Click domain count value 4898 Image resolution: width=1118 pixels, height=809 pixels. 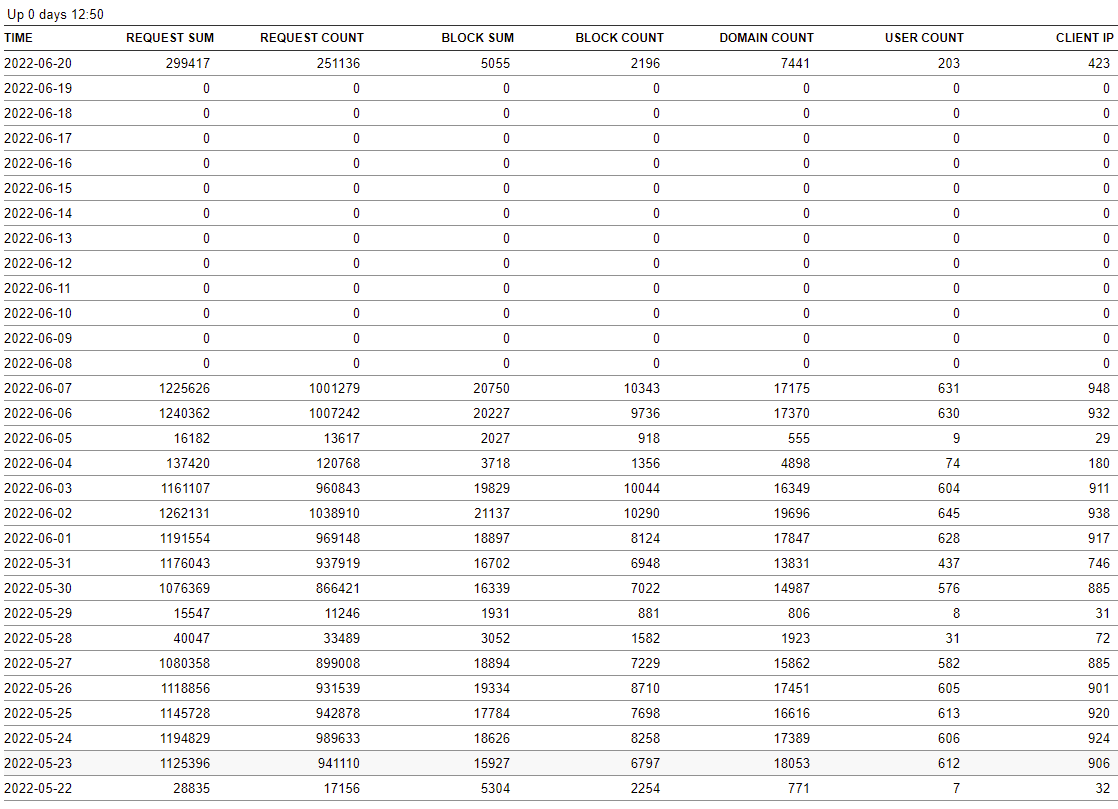(793, 463)
